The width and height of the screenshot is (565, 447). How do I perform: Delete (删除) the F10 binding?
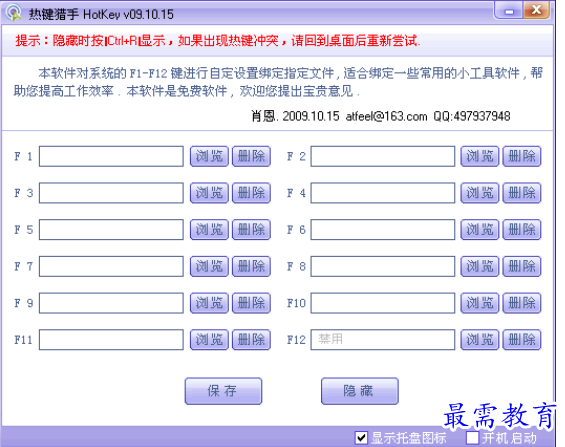pos(522,303)
